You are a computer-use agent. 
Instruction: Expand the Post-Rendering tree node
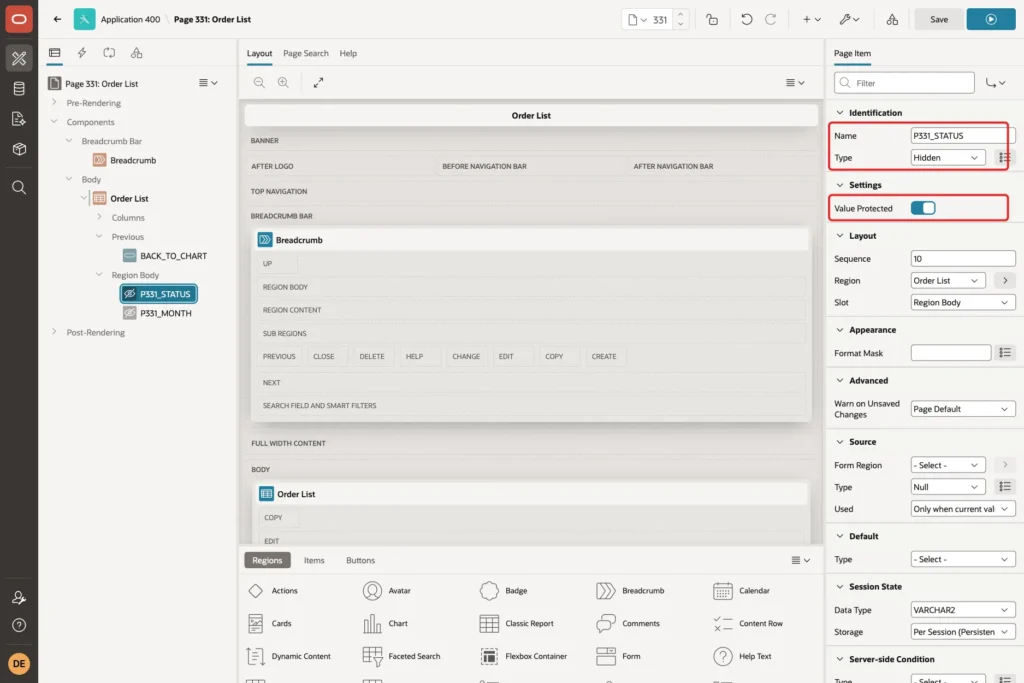(x=54, y=332)
